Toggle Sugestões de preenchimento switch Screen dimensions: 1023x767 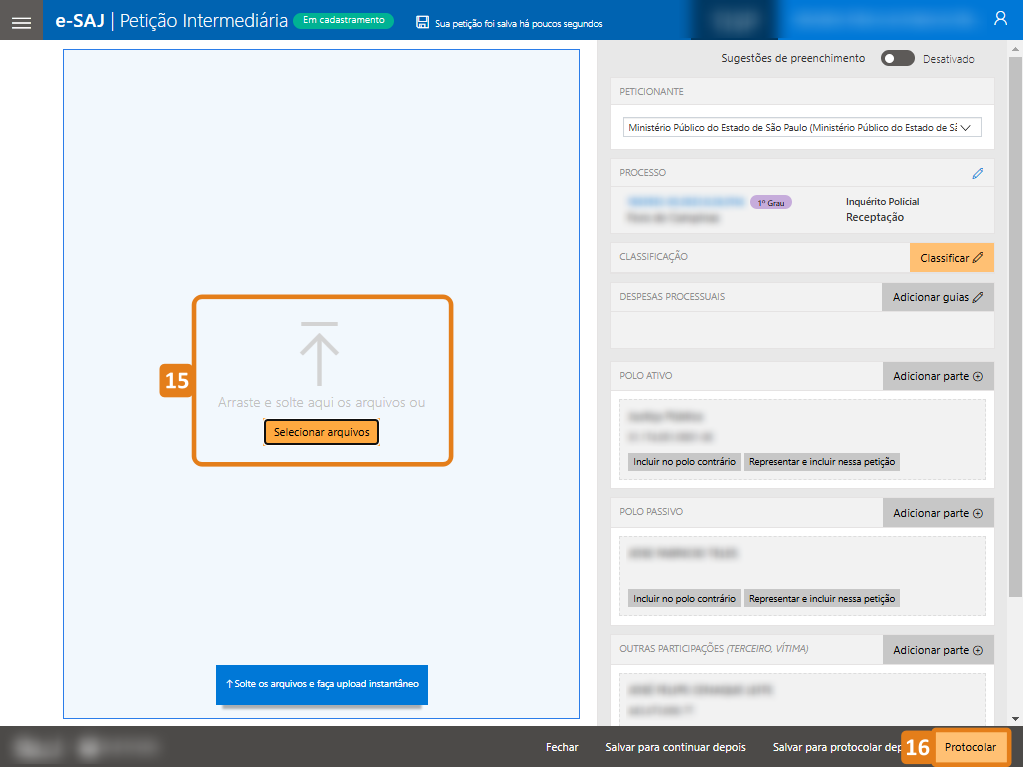point(897,59)
